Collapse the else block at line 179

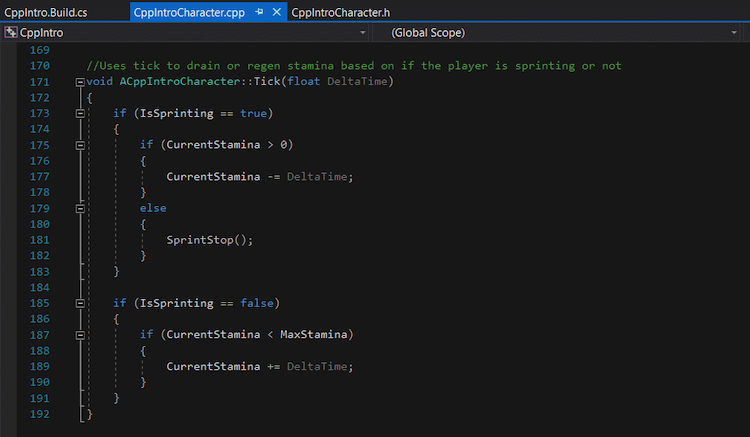click(x=80, y=208)
